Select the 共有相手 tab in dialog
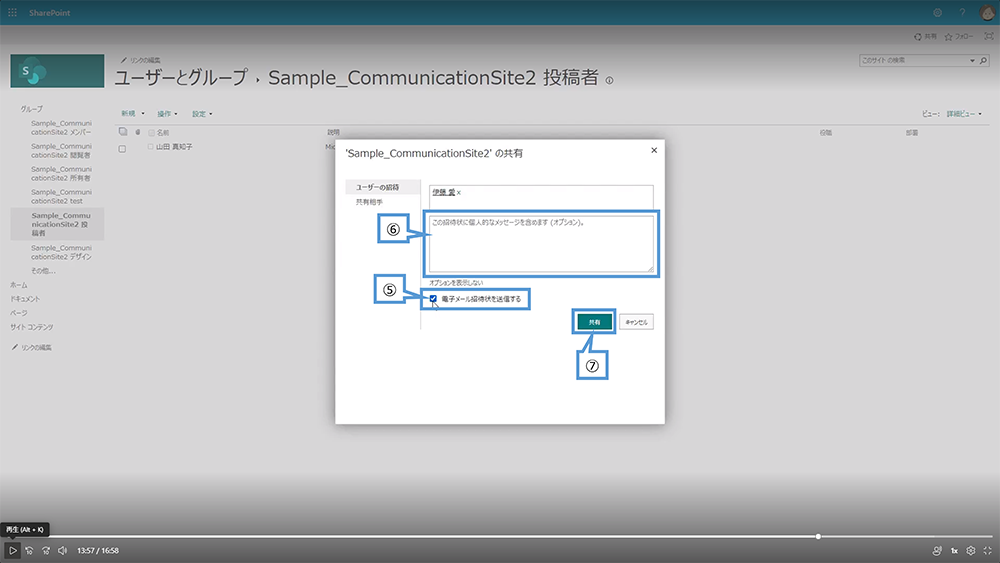This screenshot has height=563, width=1000. 369,202
